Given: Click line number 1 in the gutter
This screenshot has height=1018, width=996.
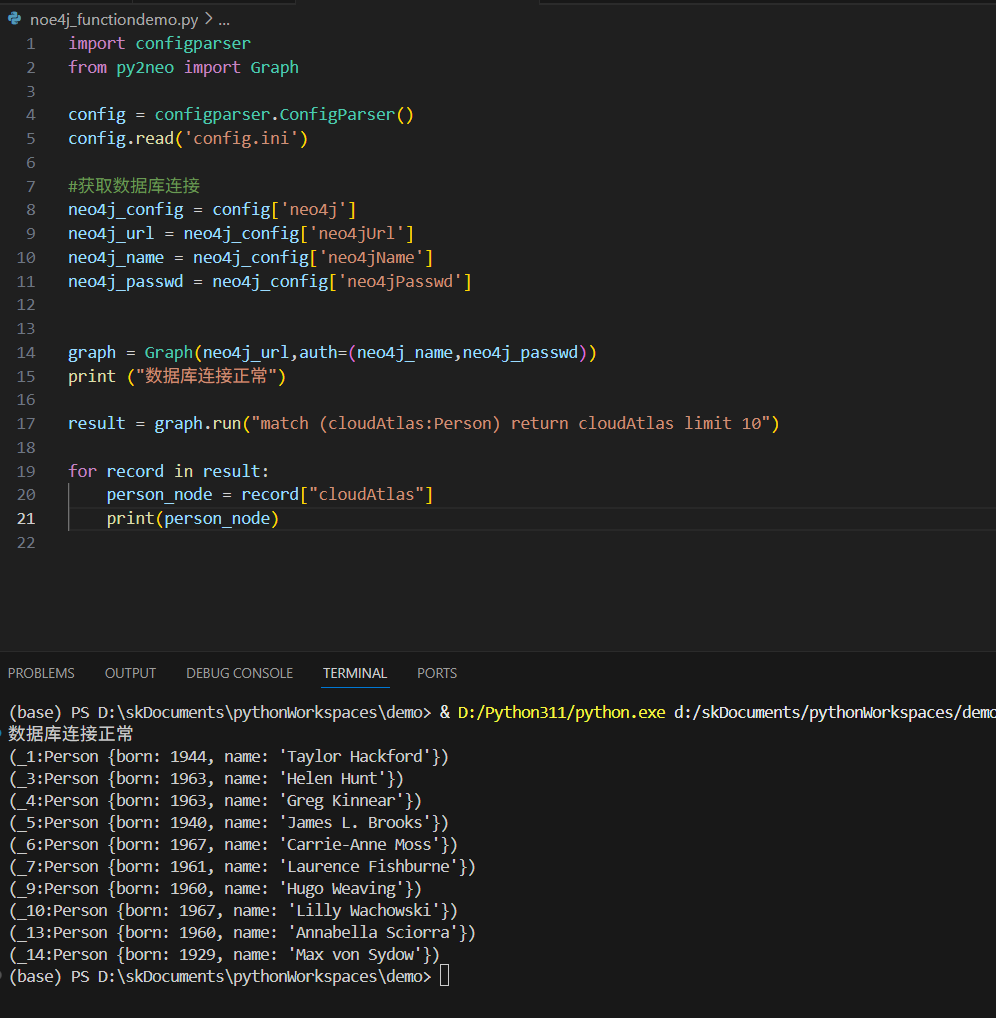Looking at the screenshot, I should [x=31, y=43].
